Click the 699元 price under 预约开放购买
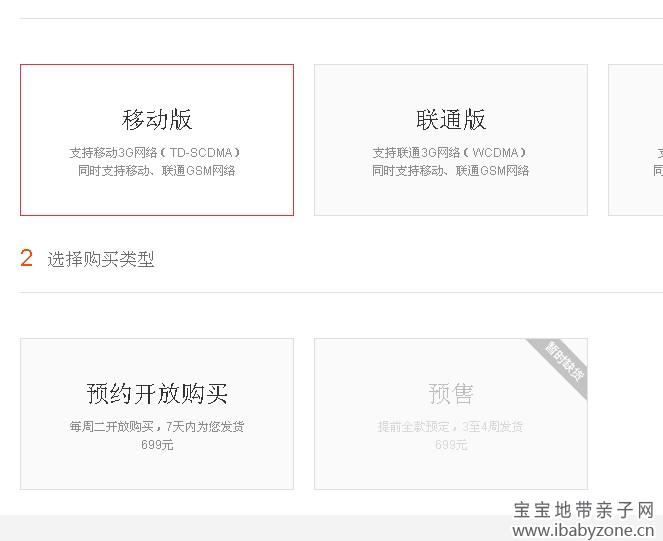Image resolution: width=663 pixels, height=541 pixels. coord(157,445)
